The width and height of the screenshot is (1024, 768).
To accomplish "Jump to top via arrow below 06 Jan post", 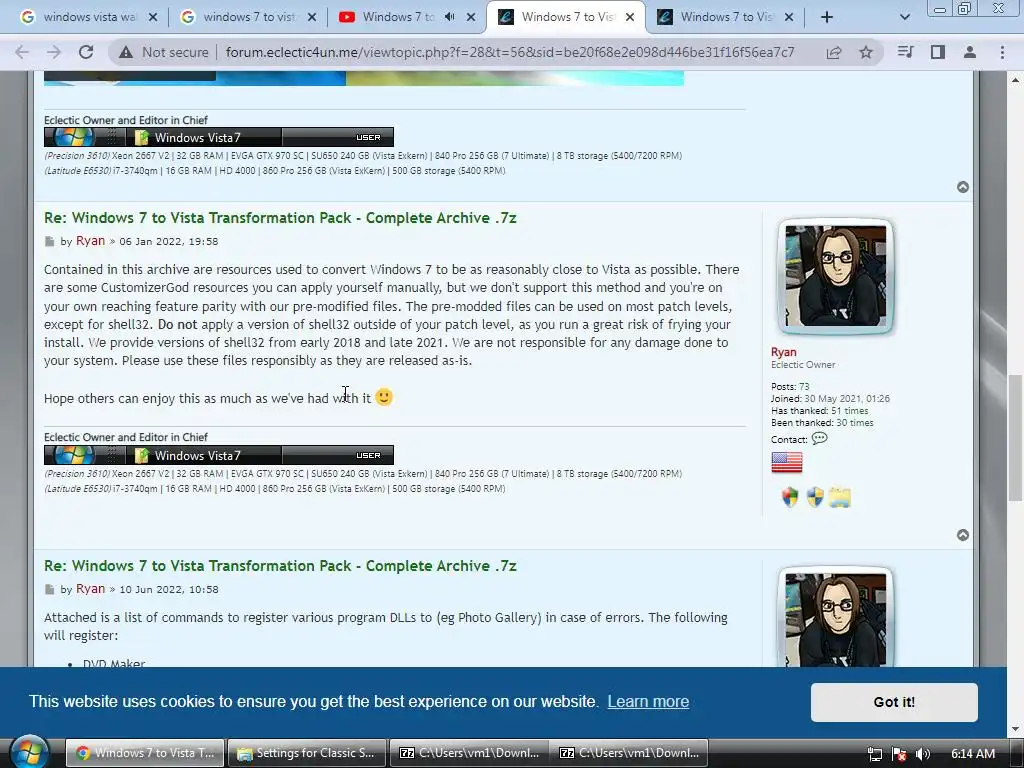I will tap(963, 536).
